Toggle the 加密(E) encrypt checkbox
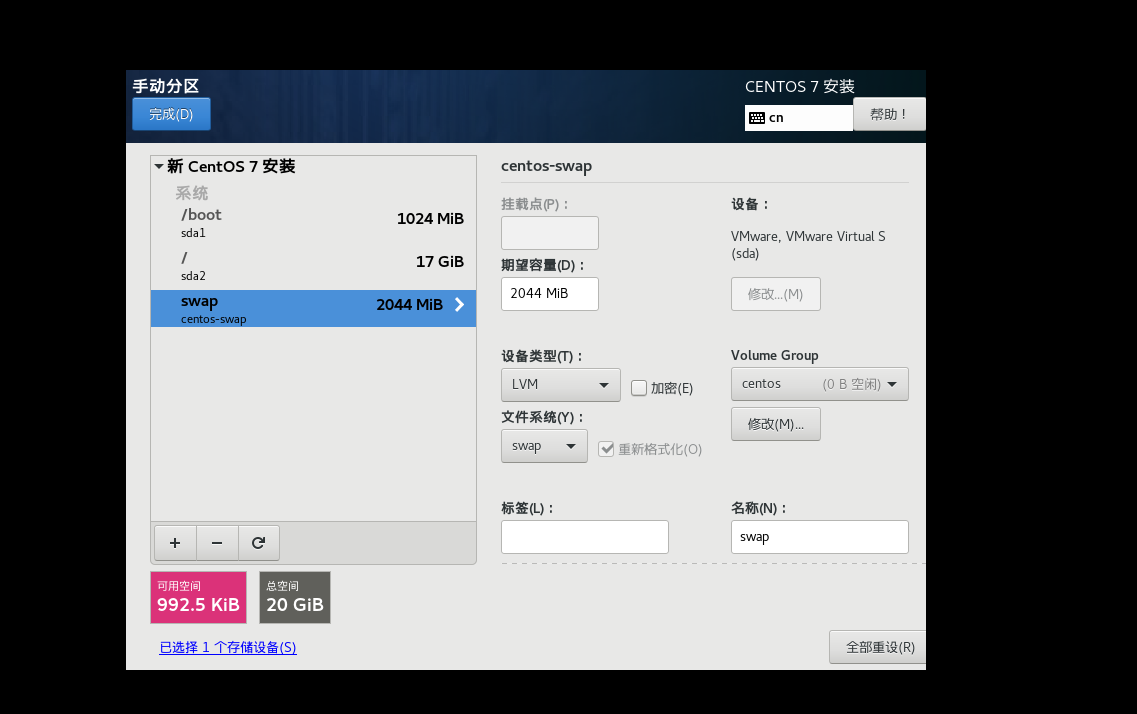The width and height of the screenshot is (1137, 714). click(x=639, y=388)
